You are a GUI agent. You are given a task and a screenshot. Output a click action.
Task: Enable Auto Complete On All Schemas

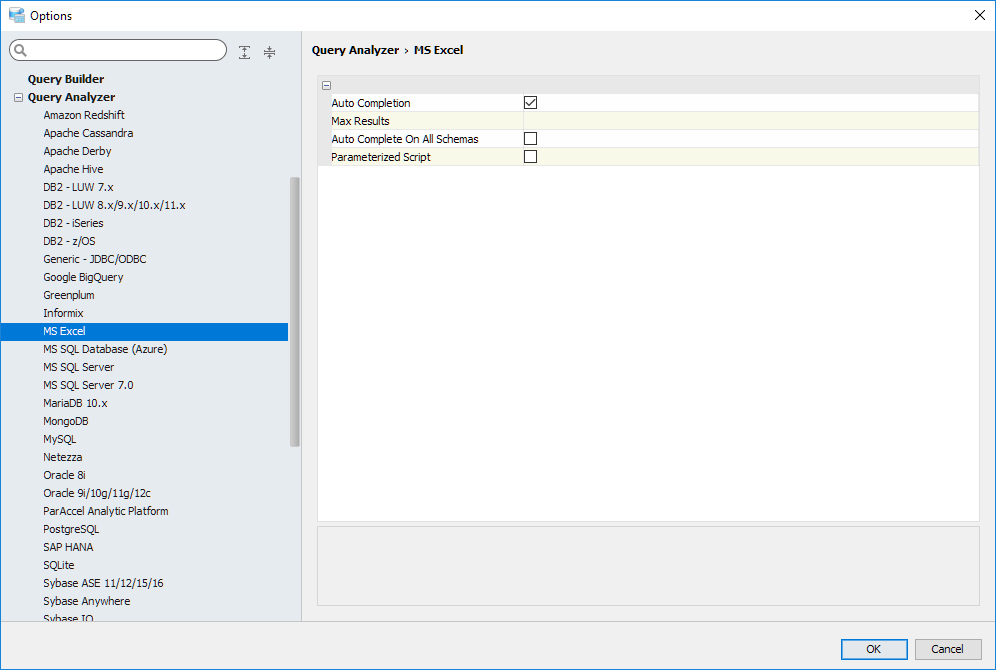click(530, 139)
